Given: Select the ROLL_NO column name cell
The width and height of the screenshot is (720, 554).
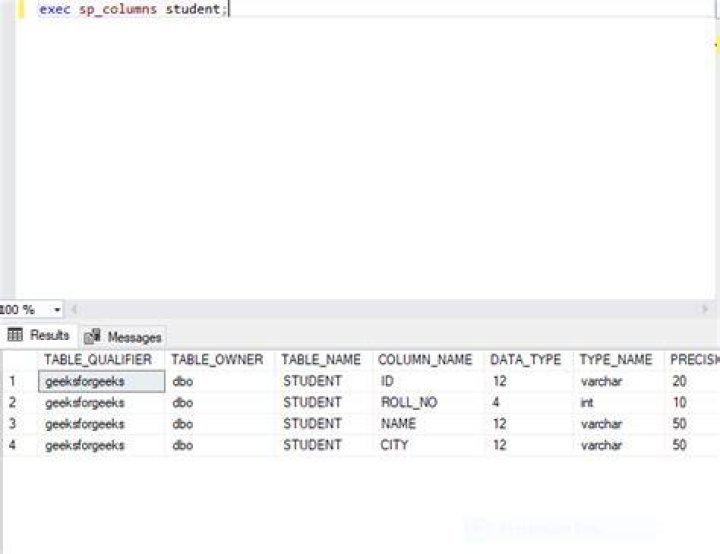Looking at the screenshot, I should tap(428, 403).
